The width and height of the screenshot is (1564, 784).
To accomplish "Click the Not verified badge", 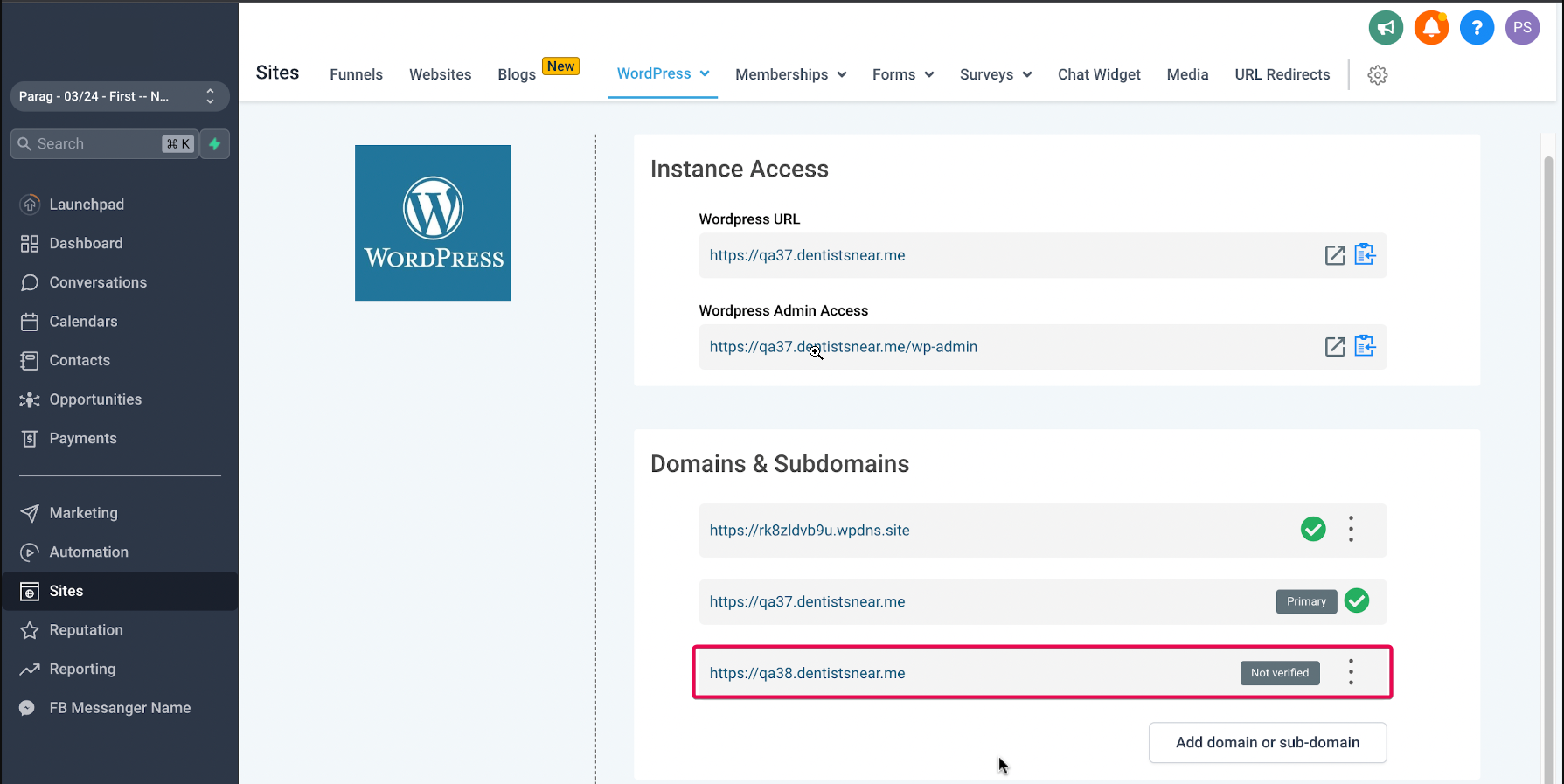I will point(1280,673).
